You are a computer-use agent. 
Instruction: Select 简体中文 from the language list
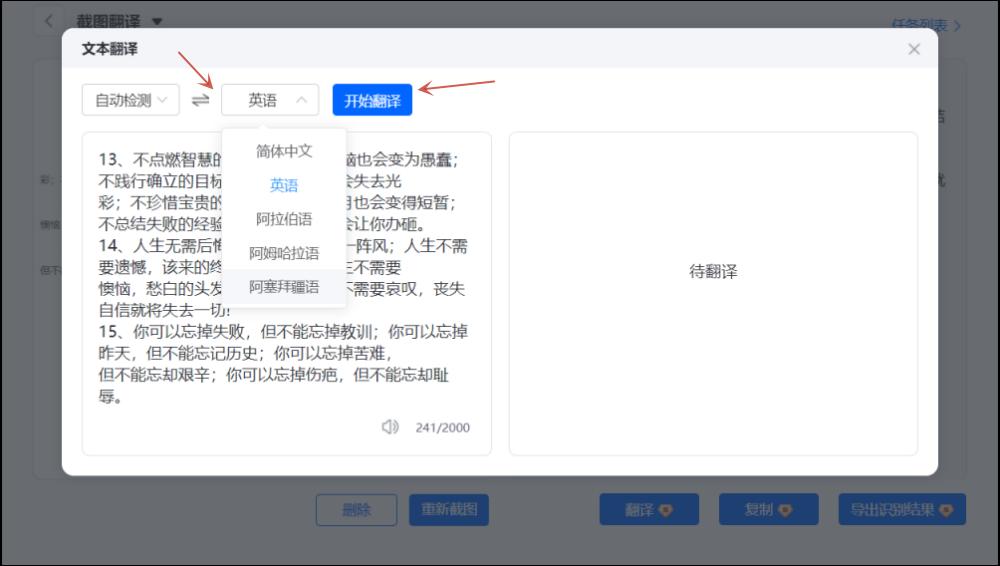[x=284, y=151]
